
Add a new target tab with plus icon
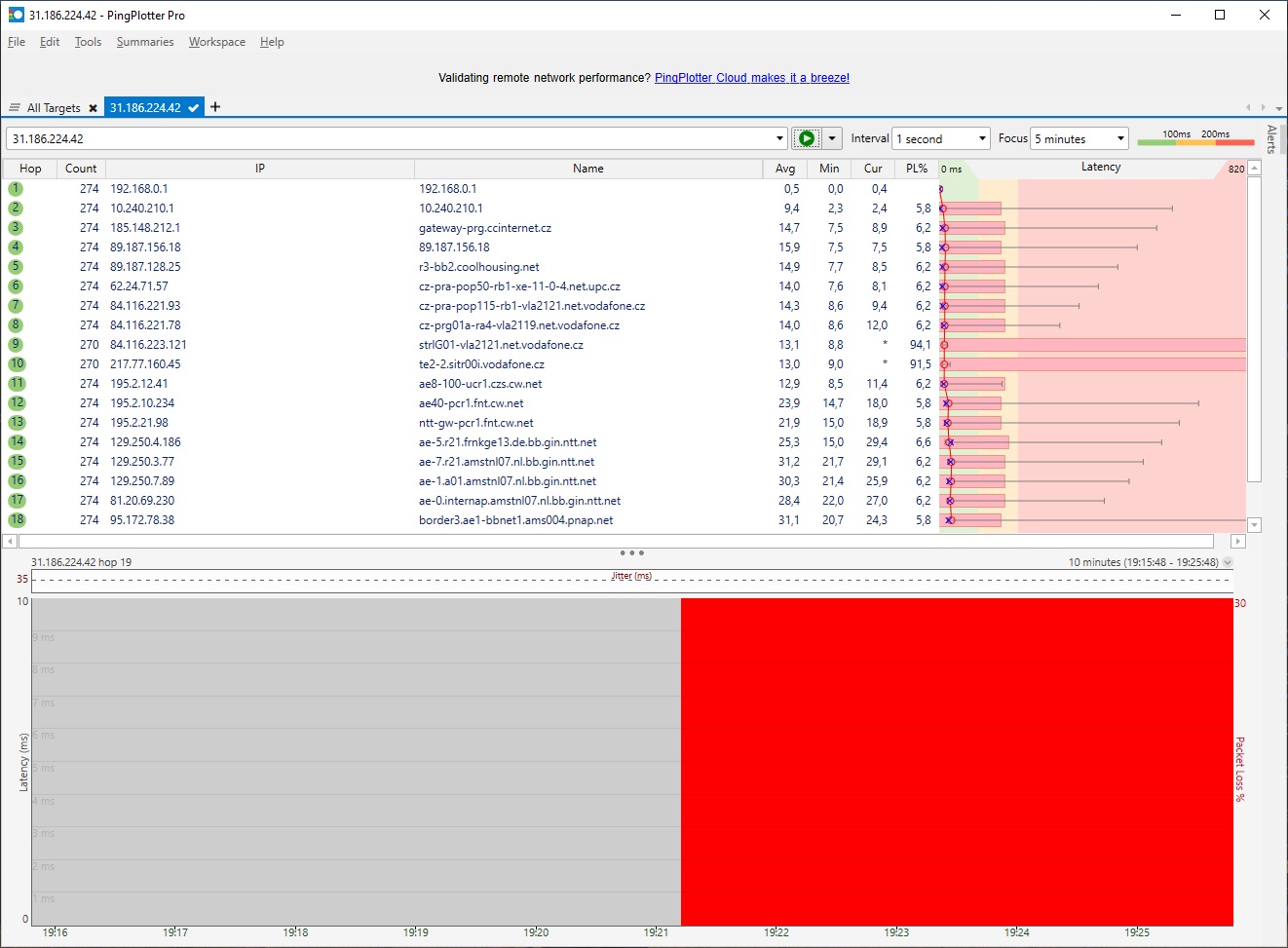tap(215, 107)
